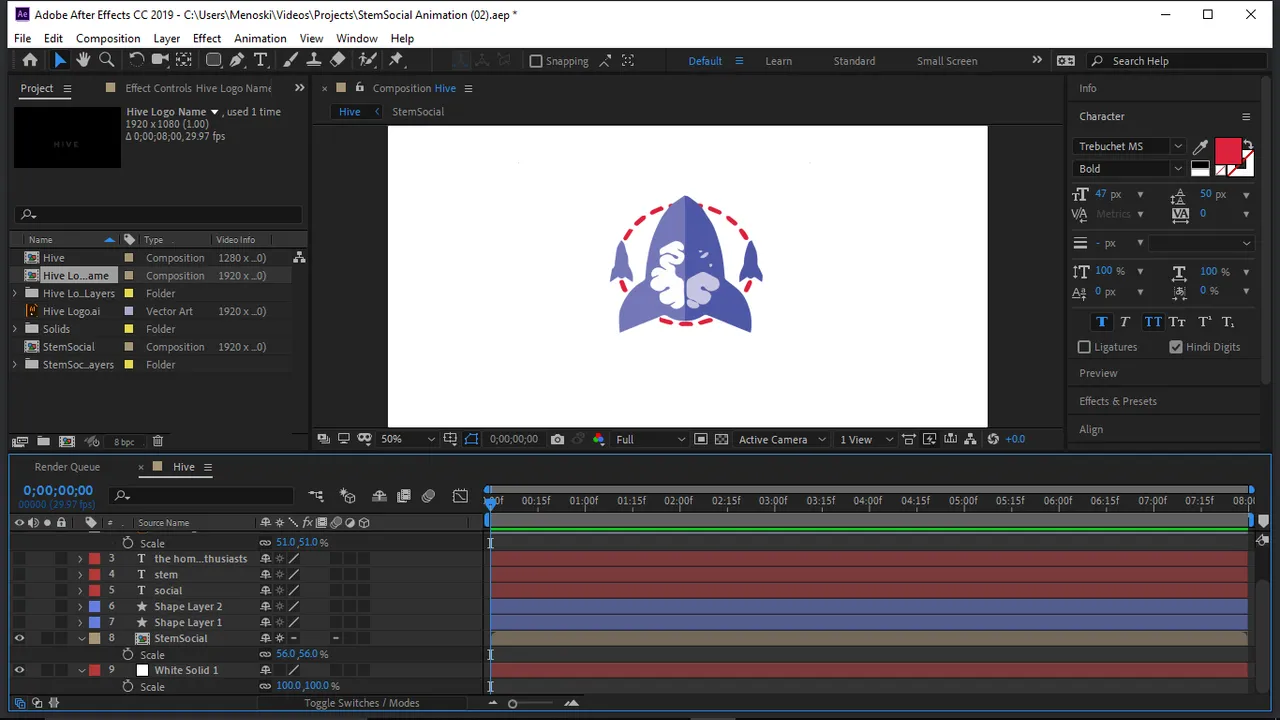Viewport: 1280px width, 720px height.
Task: Select the Rotation tool
Action: click(137, 60)
